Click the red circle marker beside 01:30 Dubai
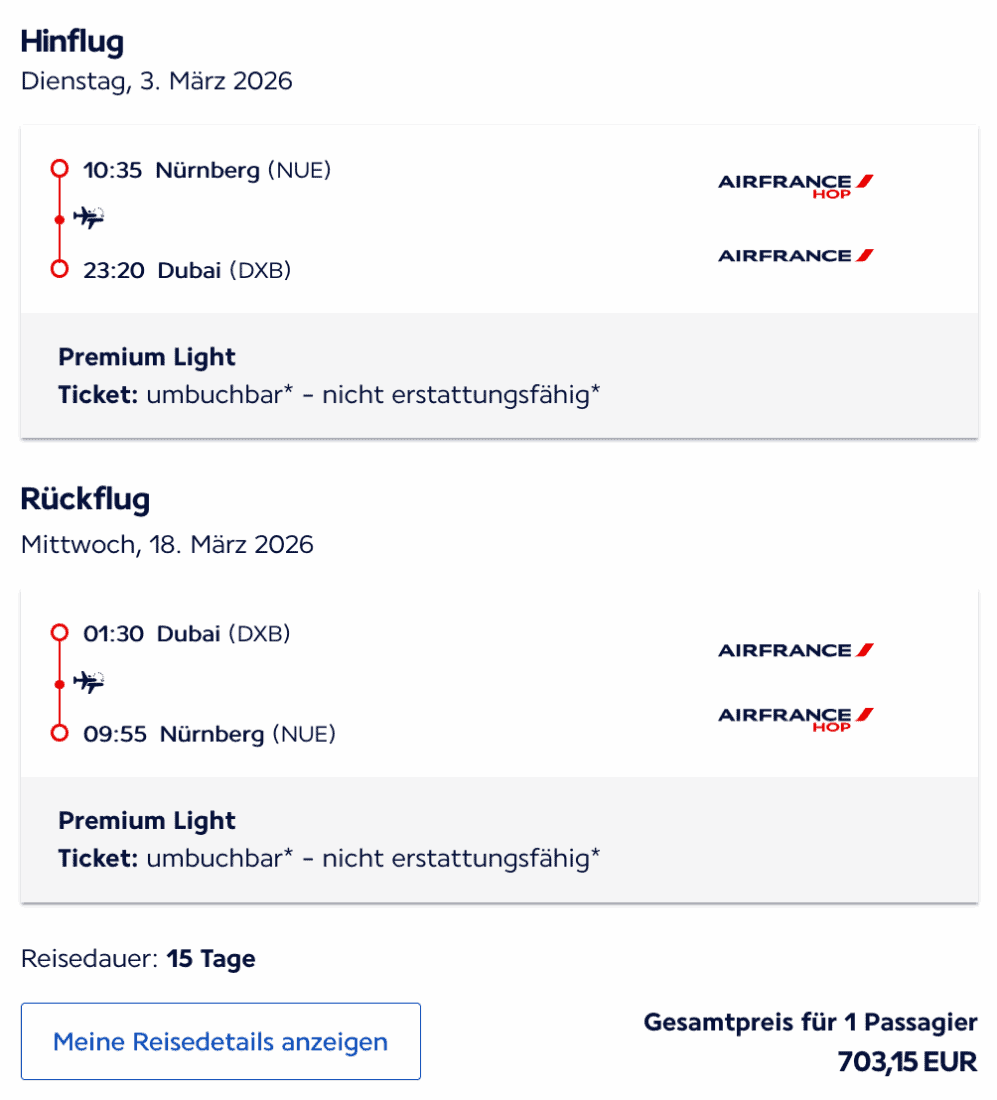 coord(59,633)
